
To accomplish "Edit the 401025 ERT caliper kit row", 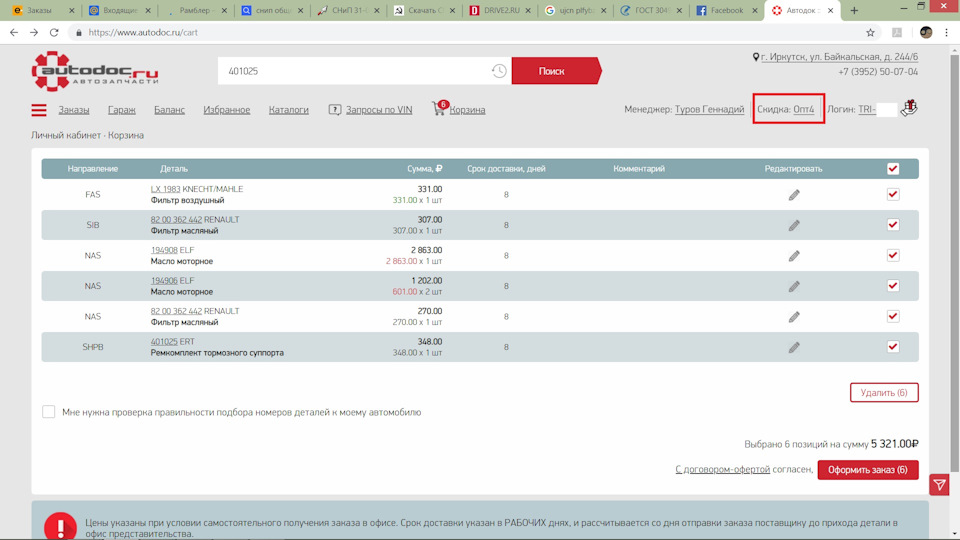I will click(794, 347).
